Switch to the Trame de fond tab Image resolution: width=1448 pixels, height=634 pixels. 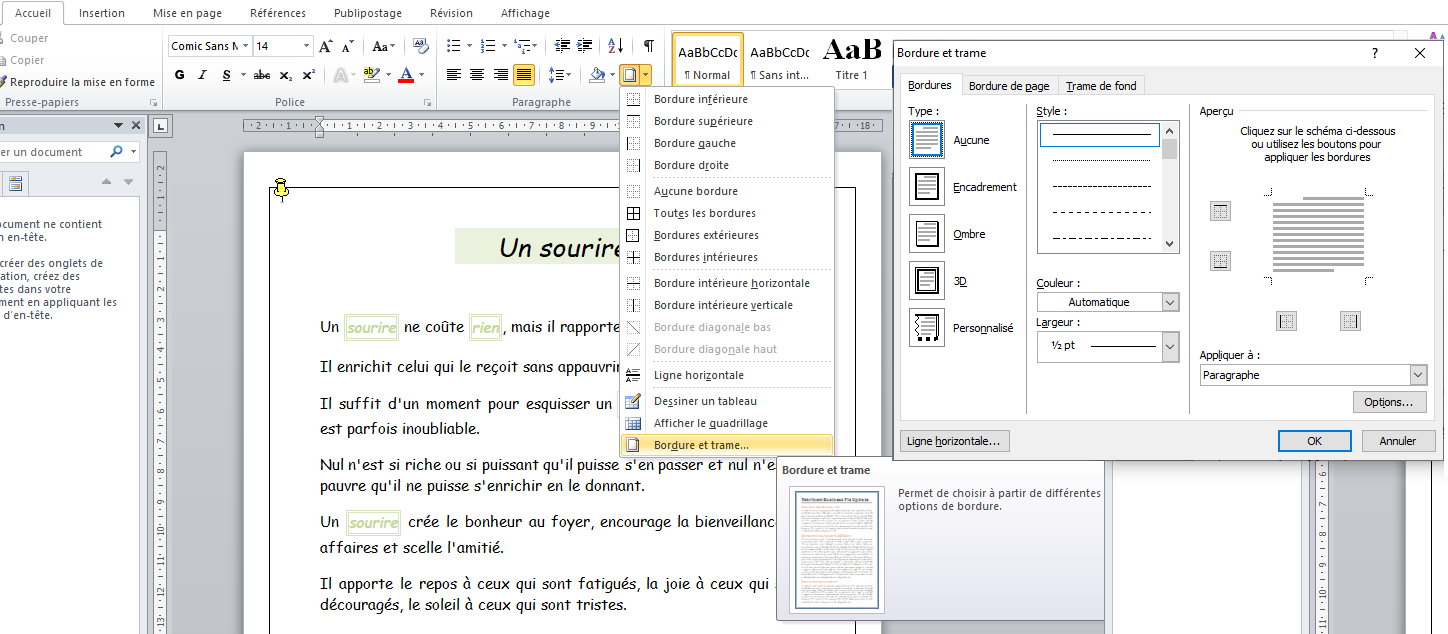pos(1101,86)
